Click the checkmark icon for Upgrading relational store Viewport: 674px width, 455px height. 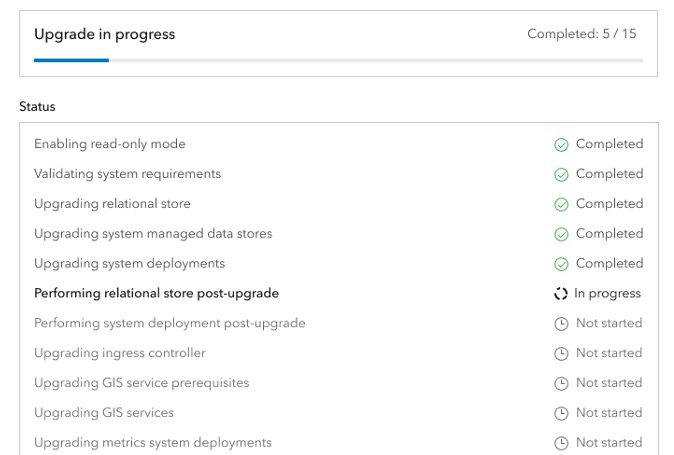(561, 204)
